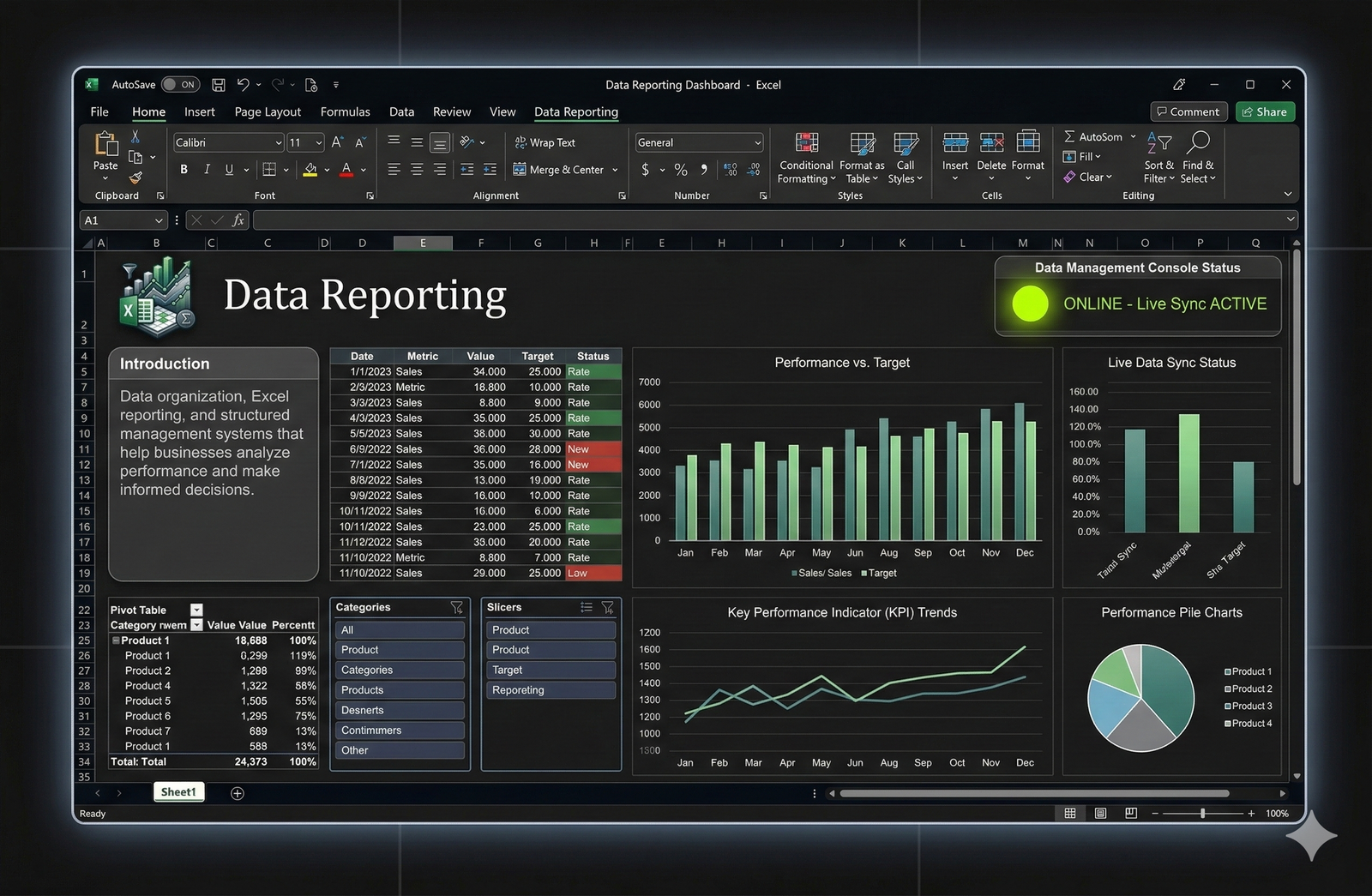1372x896 pixels.
Task: Click the Share button
Action: tap(1265, 111)
